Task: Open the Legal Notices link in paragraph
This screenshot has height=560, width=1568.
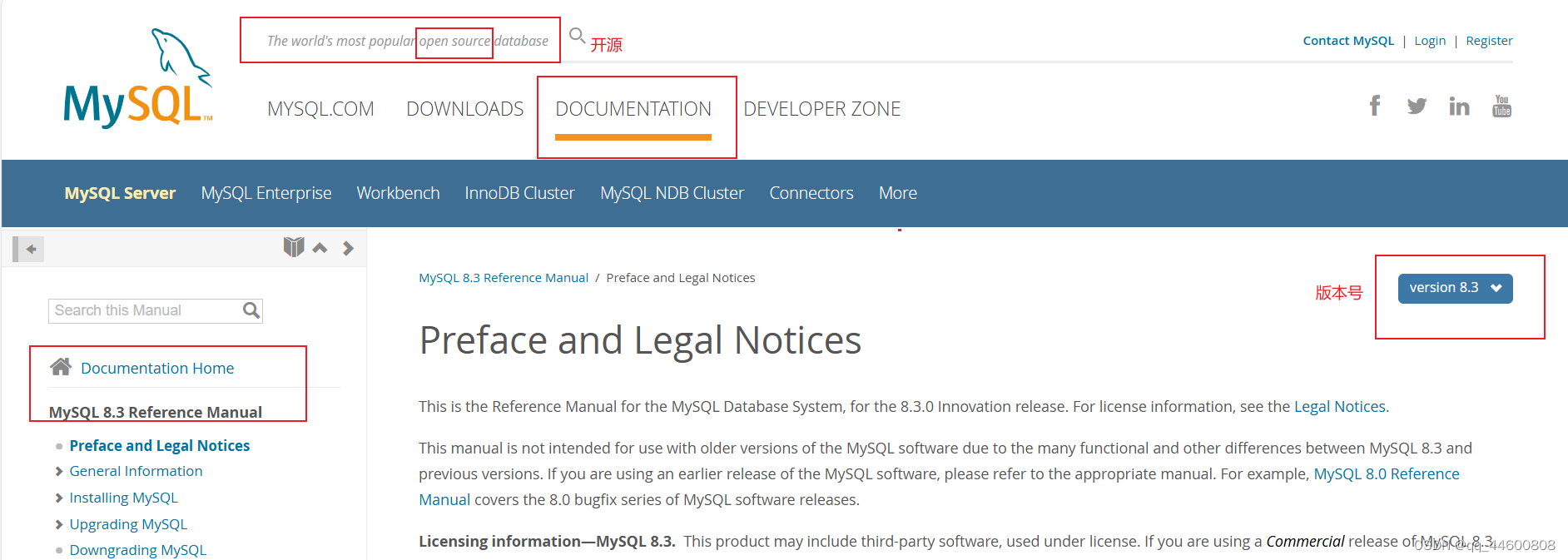Action: 1340,407
